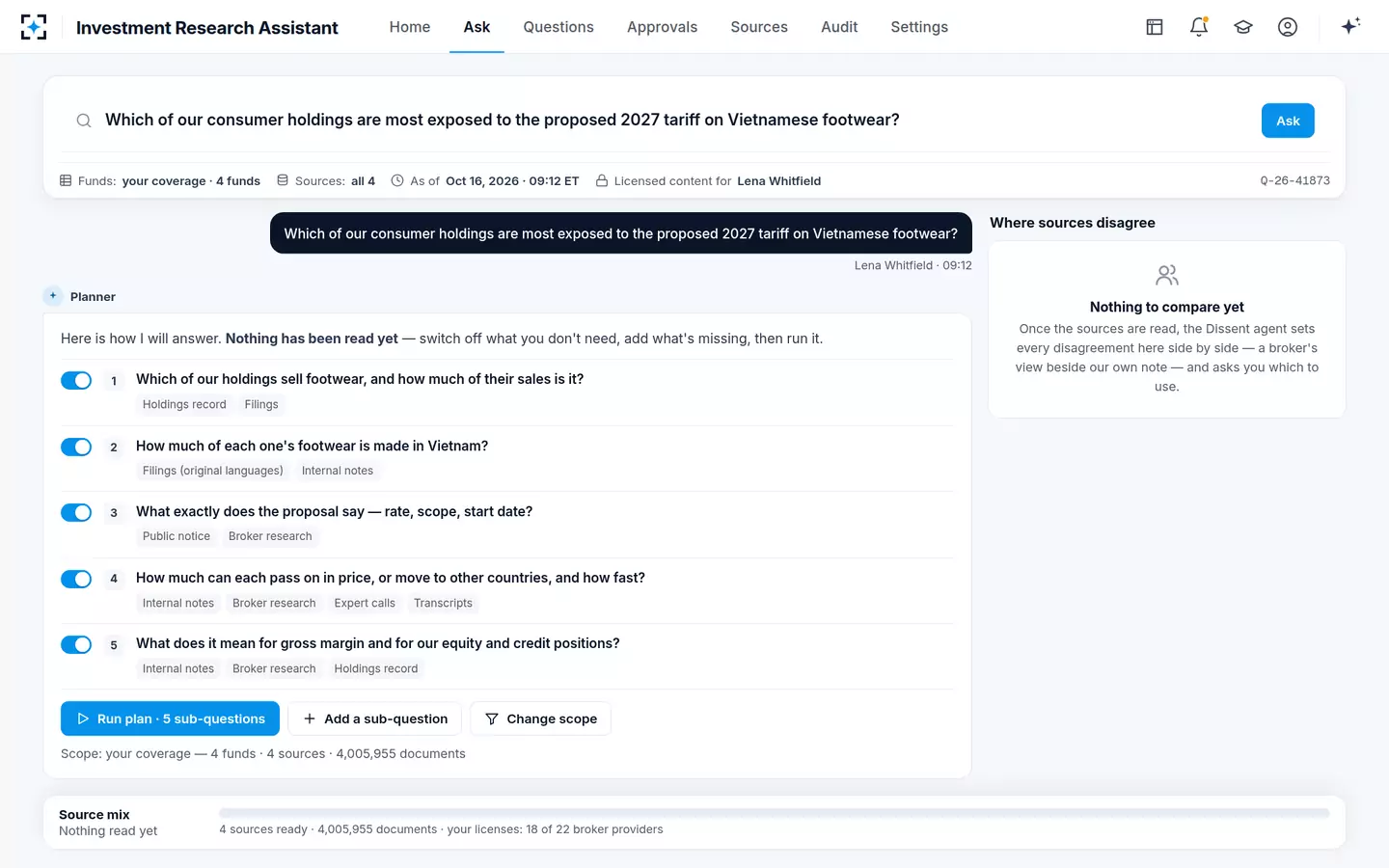
Task: Click the licensed content lock icon
Action: pos(602,180)
